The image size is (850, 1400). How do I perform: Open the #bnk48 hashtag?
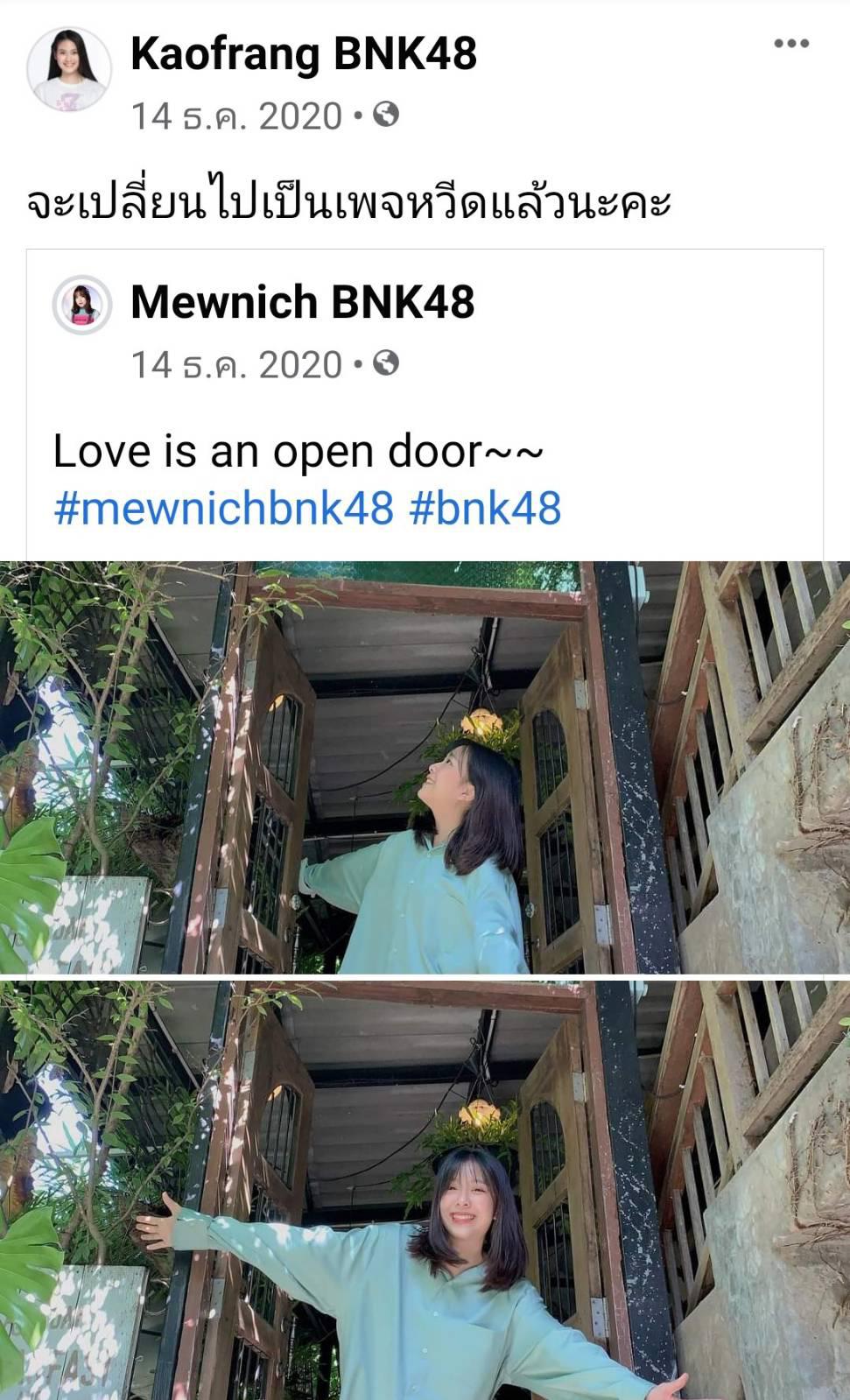(485, 508)
